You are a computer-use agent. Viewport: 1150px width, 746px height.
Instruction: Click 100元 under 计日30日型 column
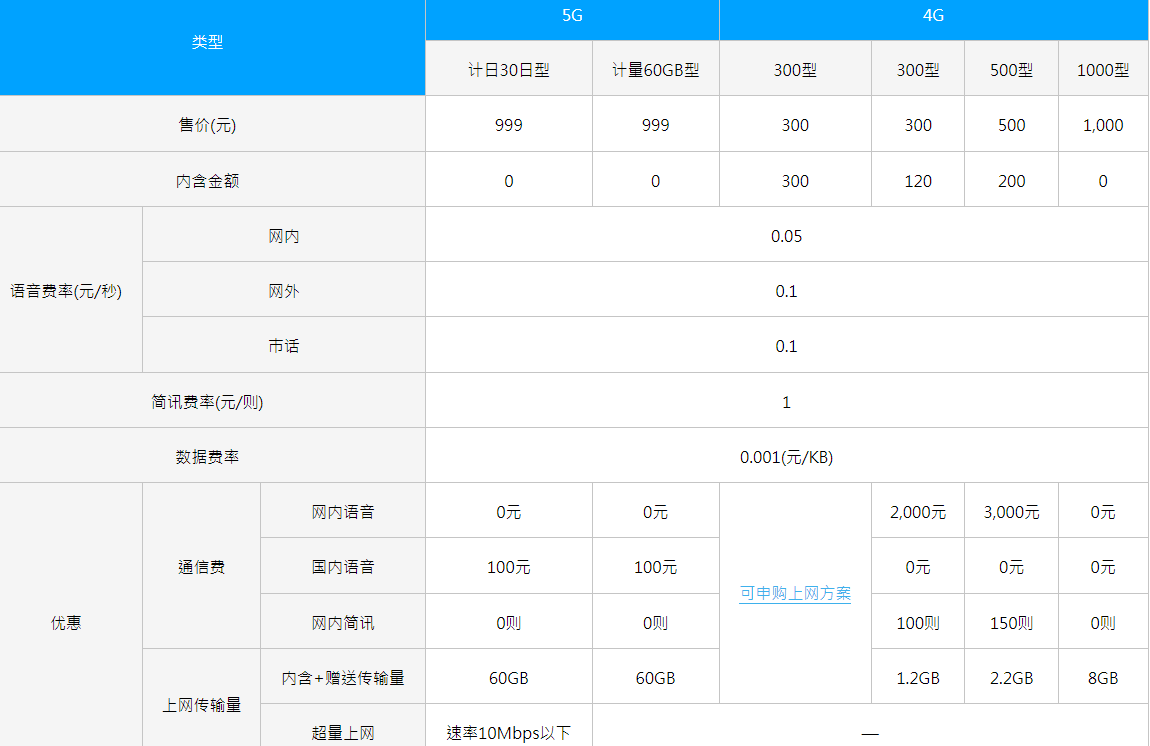point(509,567)
